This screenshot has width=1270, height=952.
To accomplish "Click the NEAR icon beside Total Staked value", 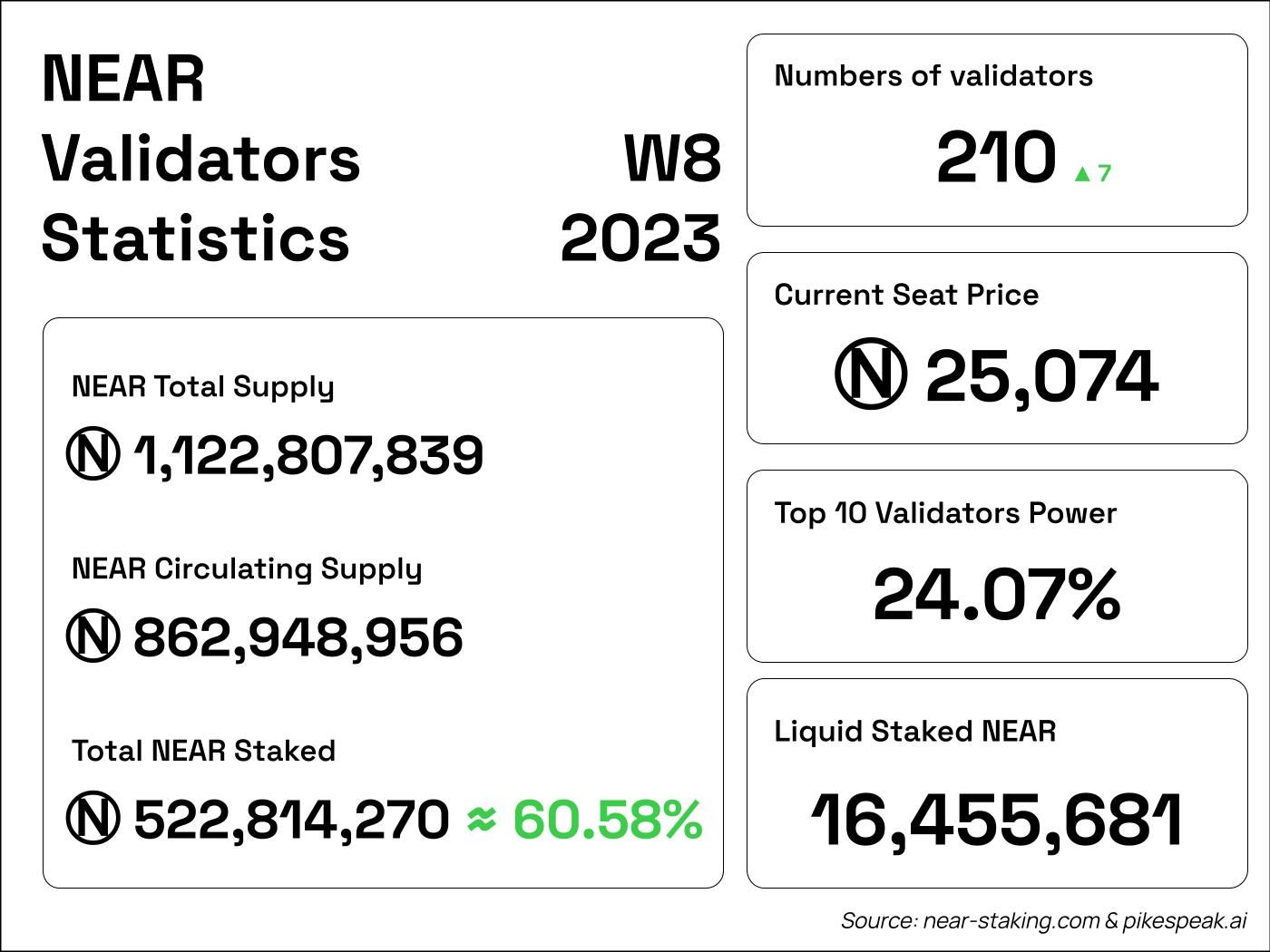I will [x=93, y=818].
